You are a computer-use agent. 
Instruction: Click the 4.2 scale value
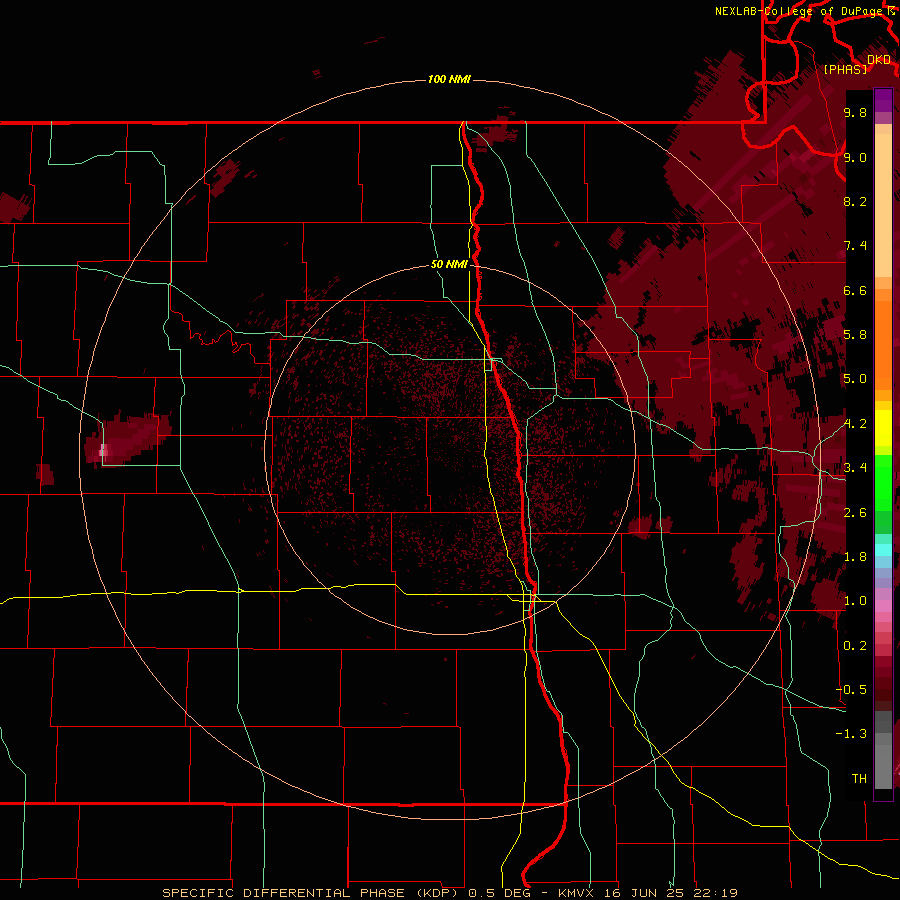coord(855,424)
